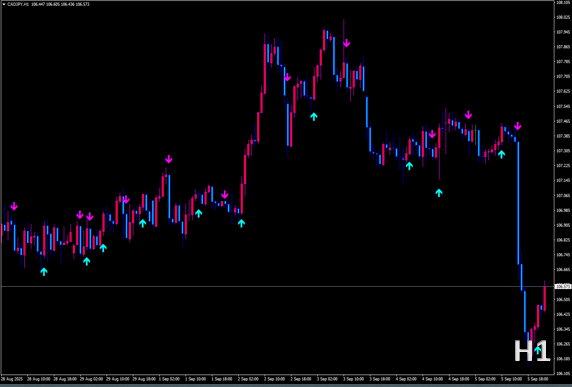Viewport: 572px width, 387px height.
Task: Click the 106.745 price axis label
Action: 564,255
